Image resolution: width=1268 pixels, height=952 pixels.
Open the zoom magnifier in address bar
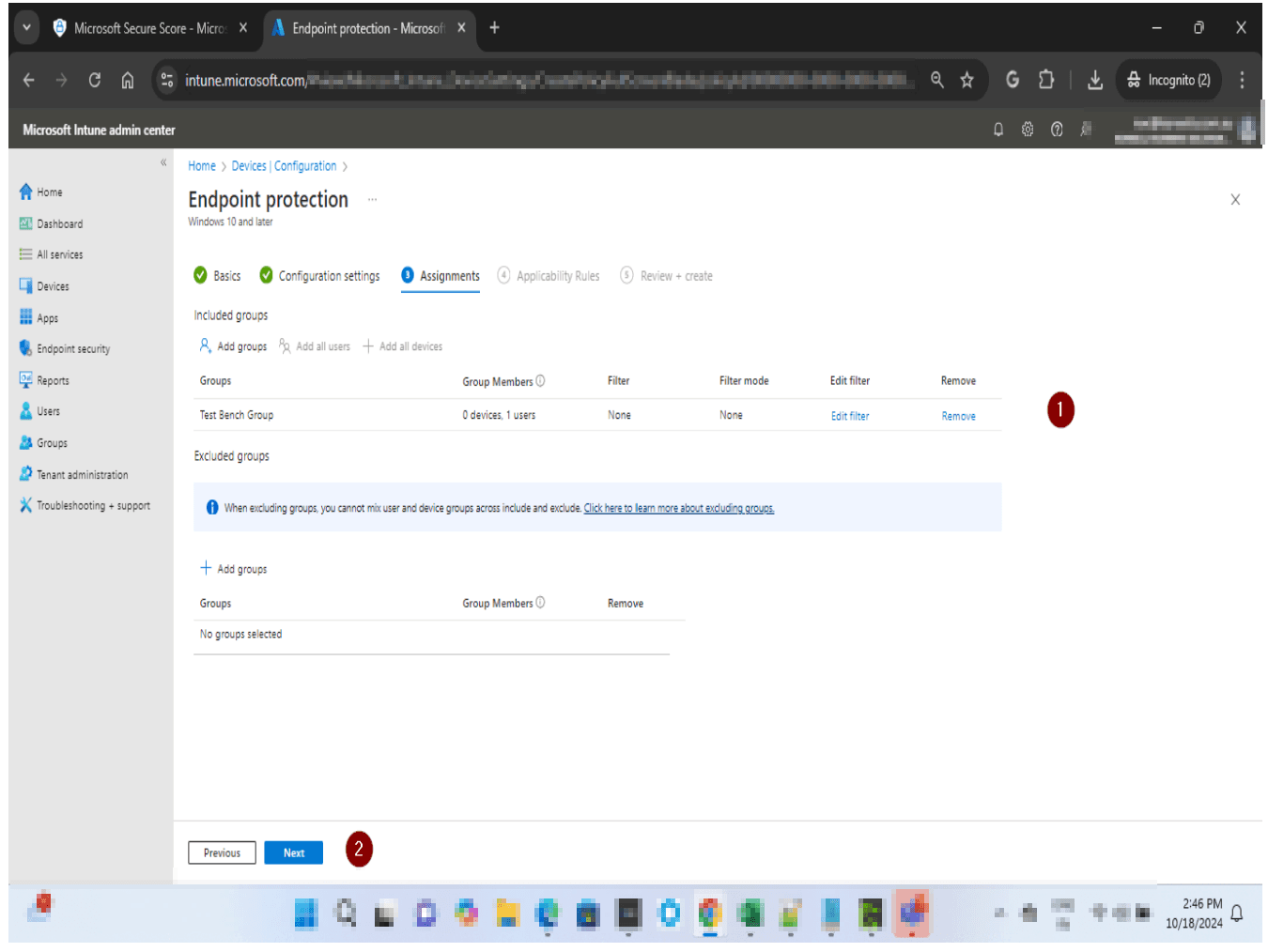click(937, 81)
